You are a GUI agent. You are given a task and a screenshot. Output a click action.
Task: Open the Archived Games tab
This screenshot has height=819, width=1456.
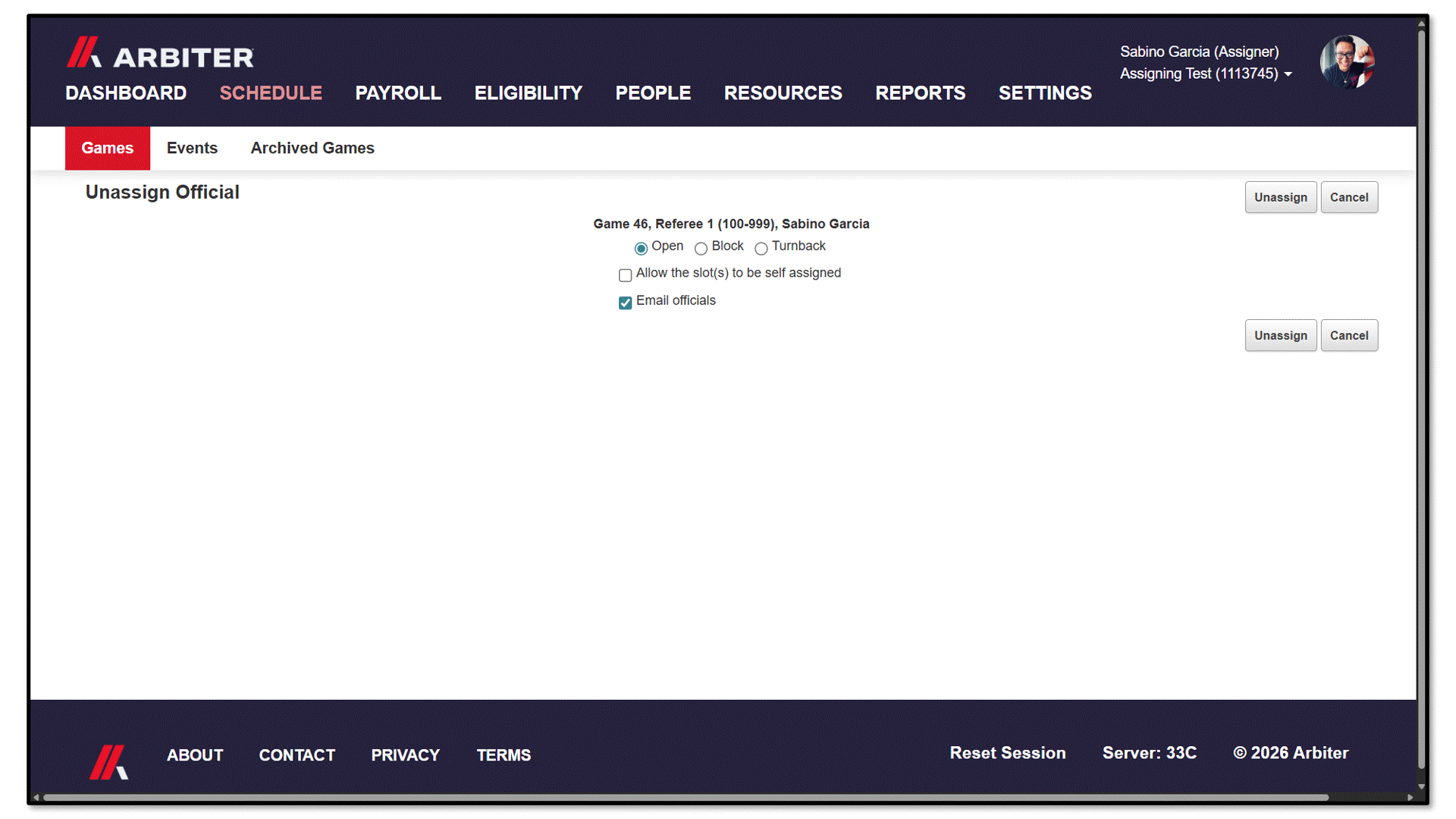312,148
